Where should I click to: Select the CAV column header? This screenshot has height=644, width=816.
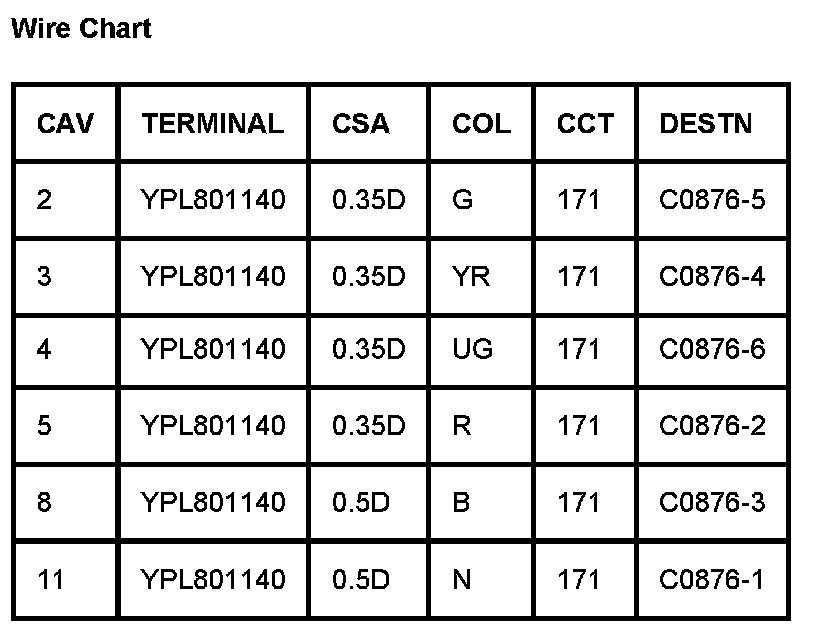pos(65,124)
